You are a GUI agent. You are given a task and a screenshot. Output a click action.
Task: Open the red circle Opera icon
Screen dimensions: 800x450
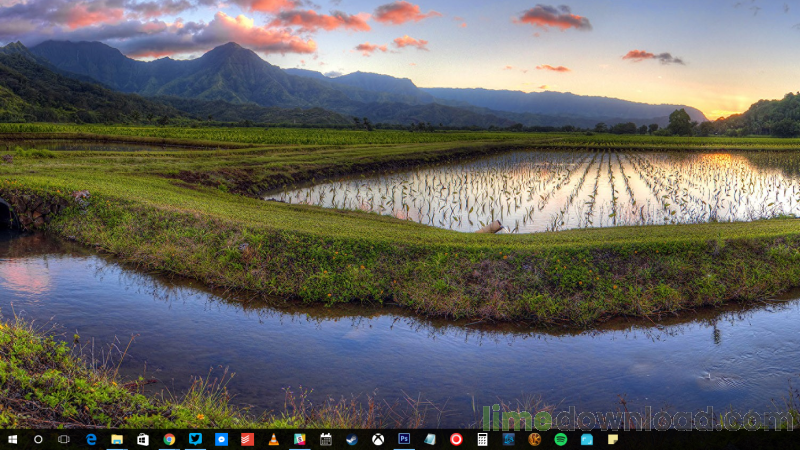click(x=456, y=439)
